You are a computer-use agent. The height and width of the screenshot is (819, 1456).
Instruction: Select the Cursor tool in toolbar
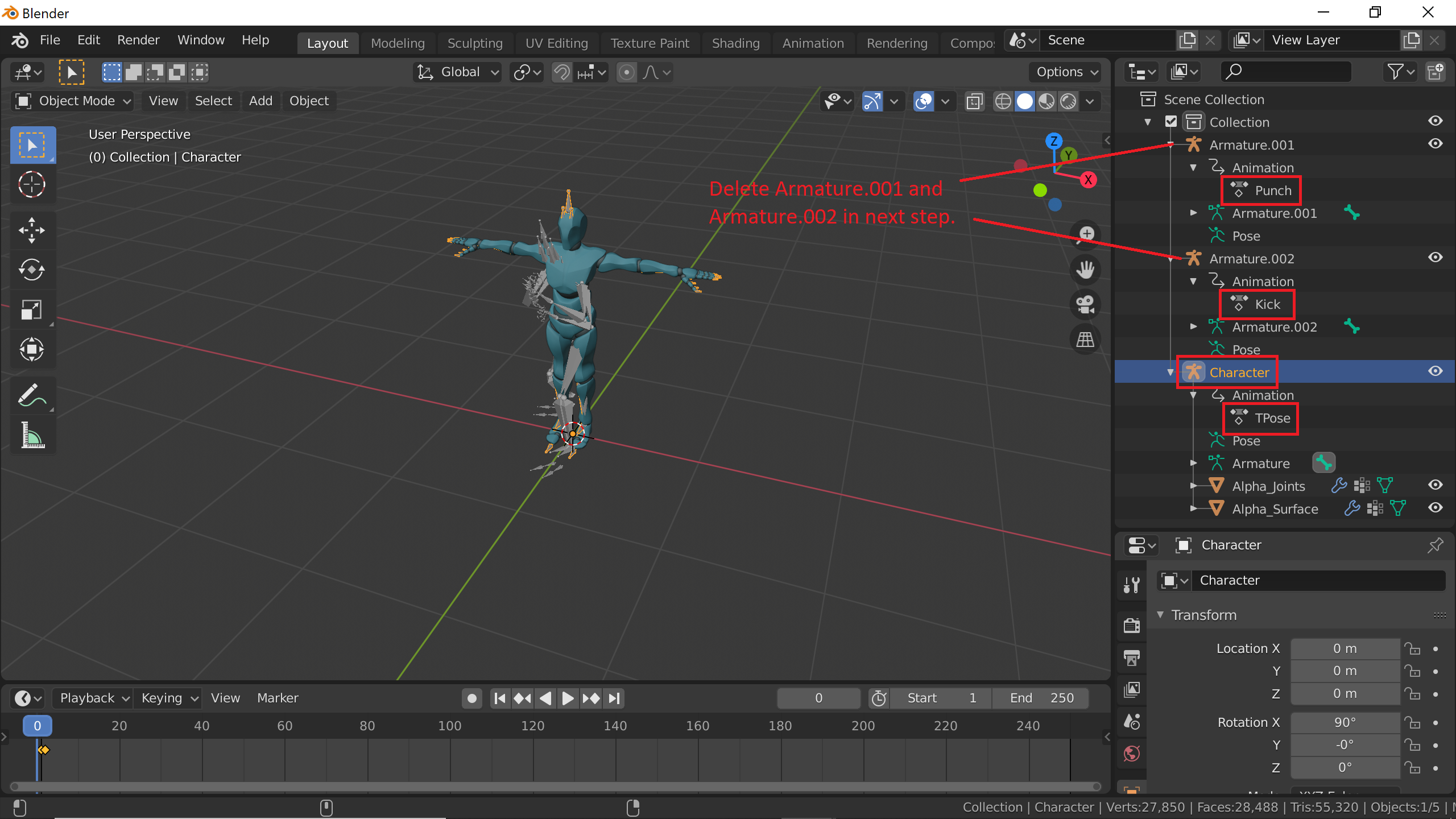pyautogui.click(x=32, y=184)
